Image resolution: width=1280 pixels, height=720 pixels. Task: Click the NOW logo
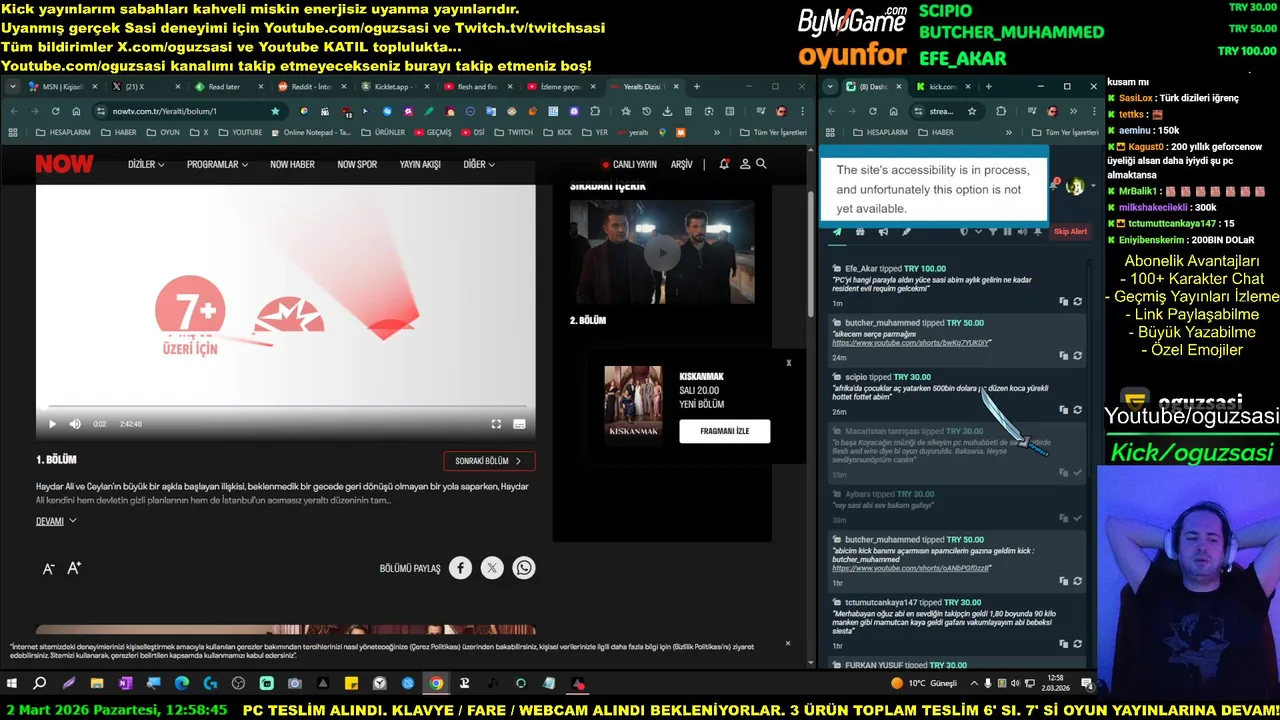64,164
